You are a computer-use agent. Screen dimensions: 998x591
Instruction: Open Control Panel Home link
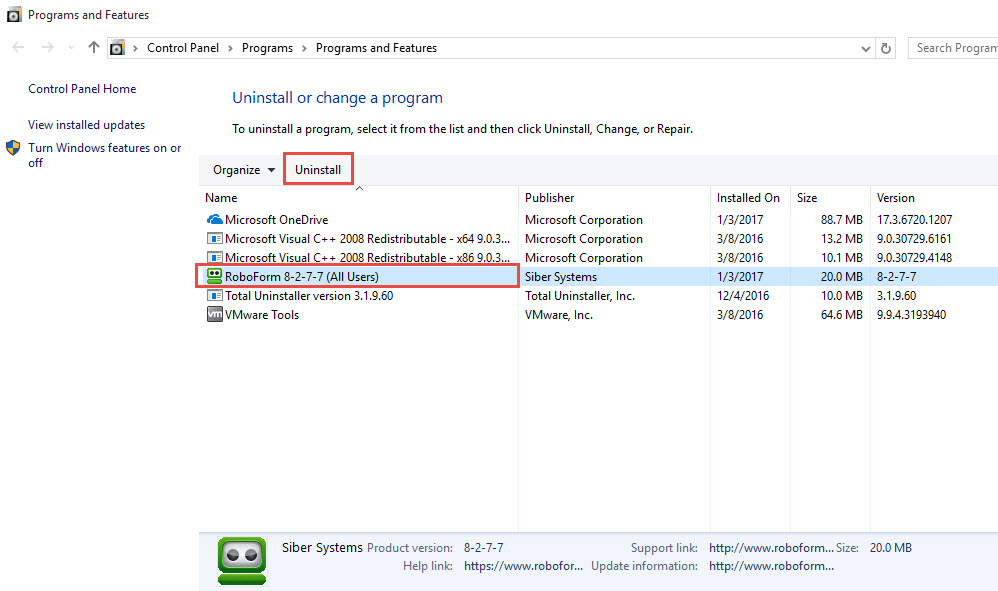coord(82,89)
